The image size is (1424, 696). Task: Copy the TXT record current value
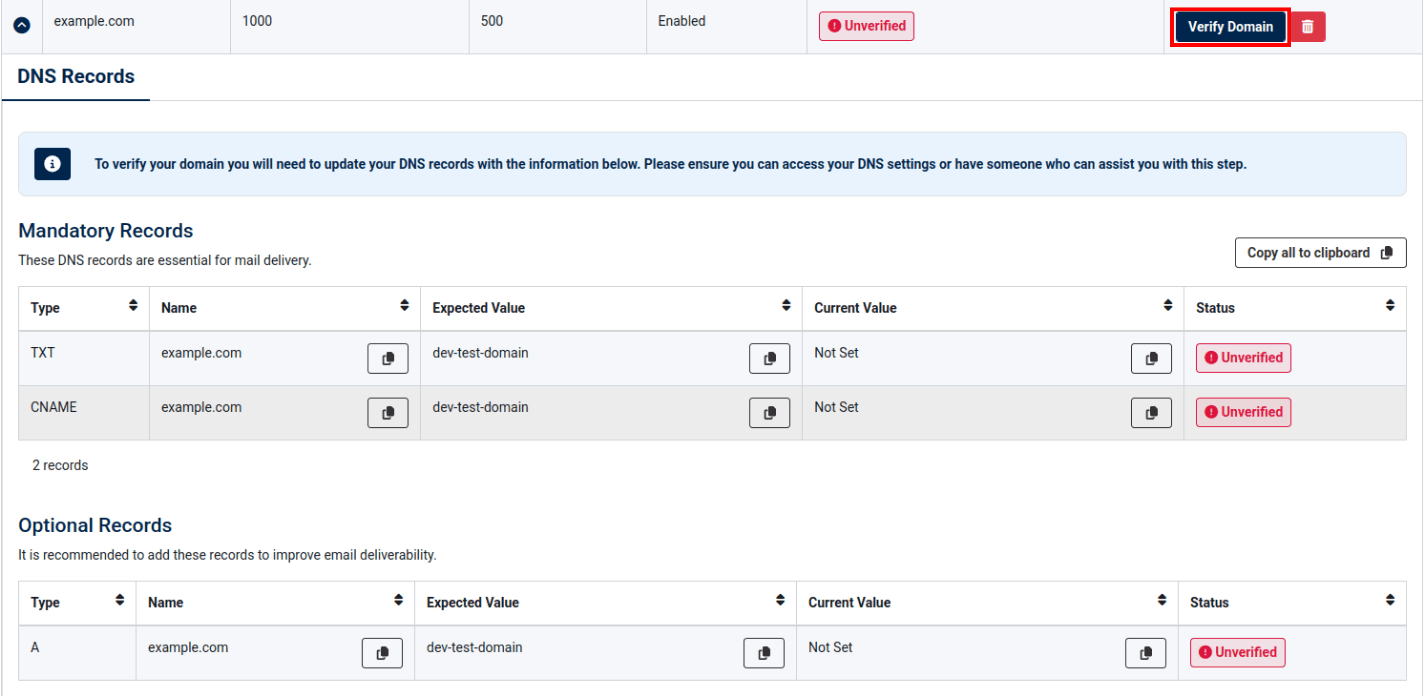(x=1152, y=358)
